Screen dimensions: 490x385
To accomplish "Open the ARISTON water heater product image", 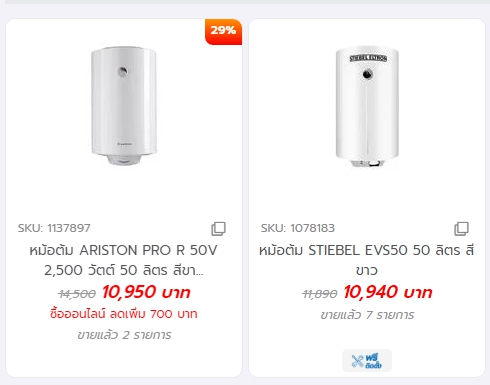I will point(124,106).
